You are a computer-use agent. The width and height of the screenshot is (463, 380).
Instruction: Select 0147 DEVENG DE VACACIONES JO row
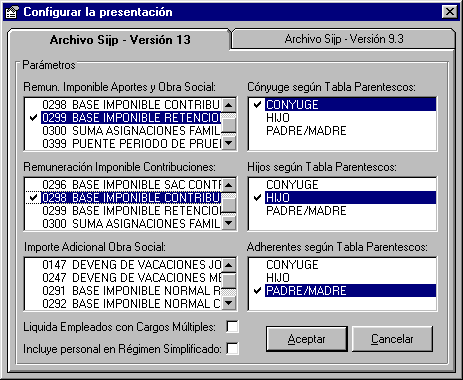click(x=123, y=265)
